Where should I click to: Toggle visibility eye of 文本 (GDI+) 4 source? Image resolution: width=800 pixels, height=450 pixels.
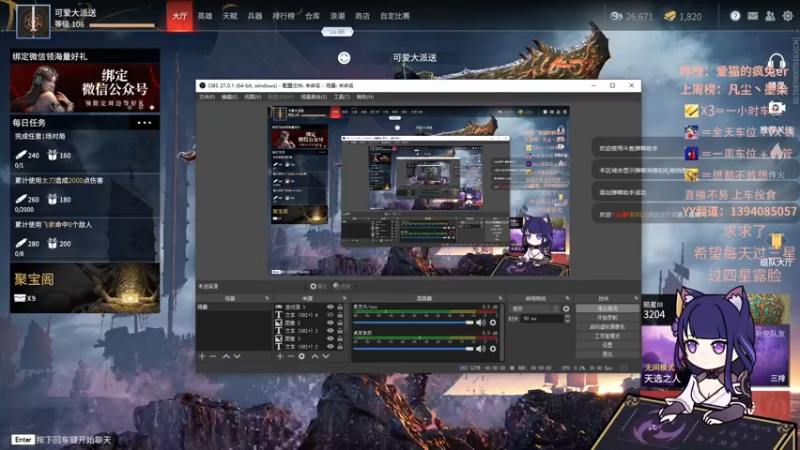[x=330, y=315]
